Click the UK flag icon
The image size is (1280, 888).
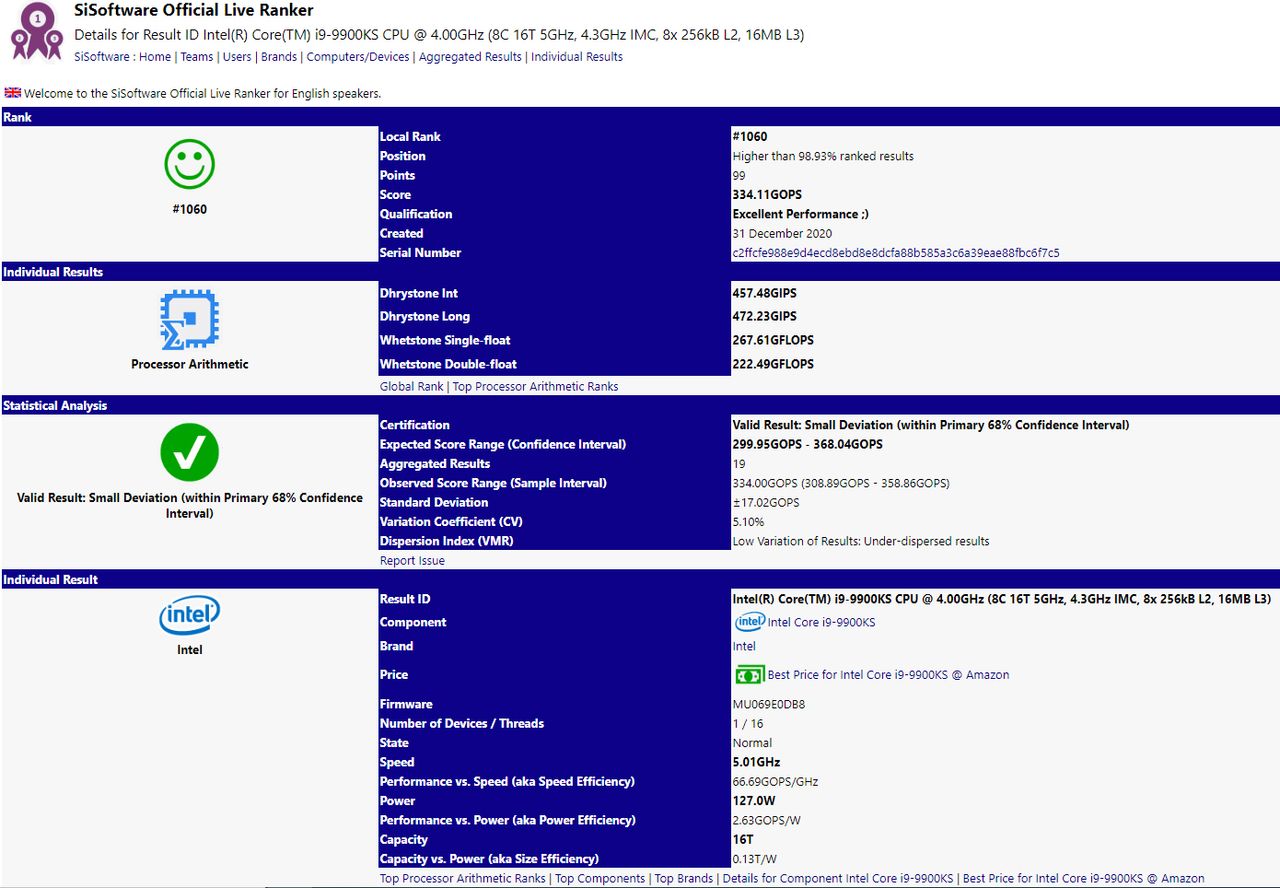pyautogui.click(x=12, y=93)
